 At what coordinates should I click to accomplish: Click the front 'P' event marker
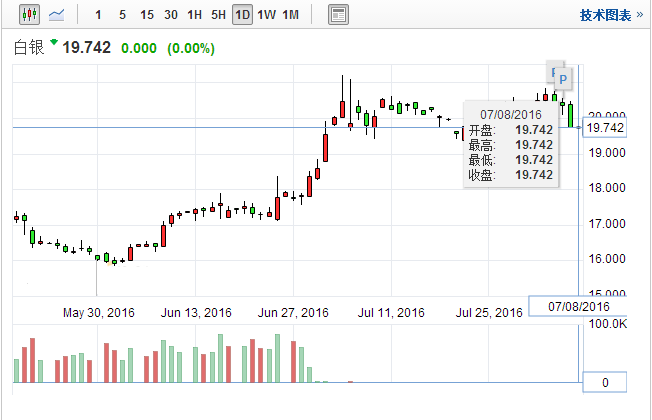563,79
